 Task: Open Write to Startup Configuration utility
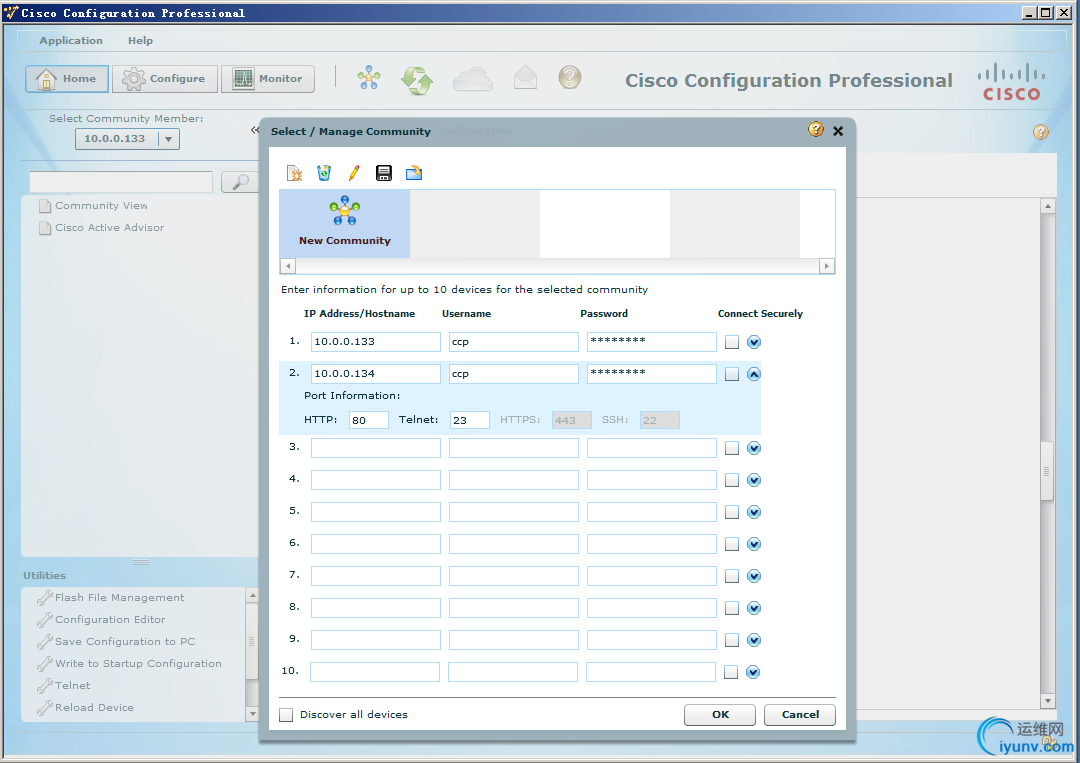[x=130, y=664]
